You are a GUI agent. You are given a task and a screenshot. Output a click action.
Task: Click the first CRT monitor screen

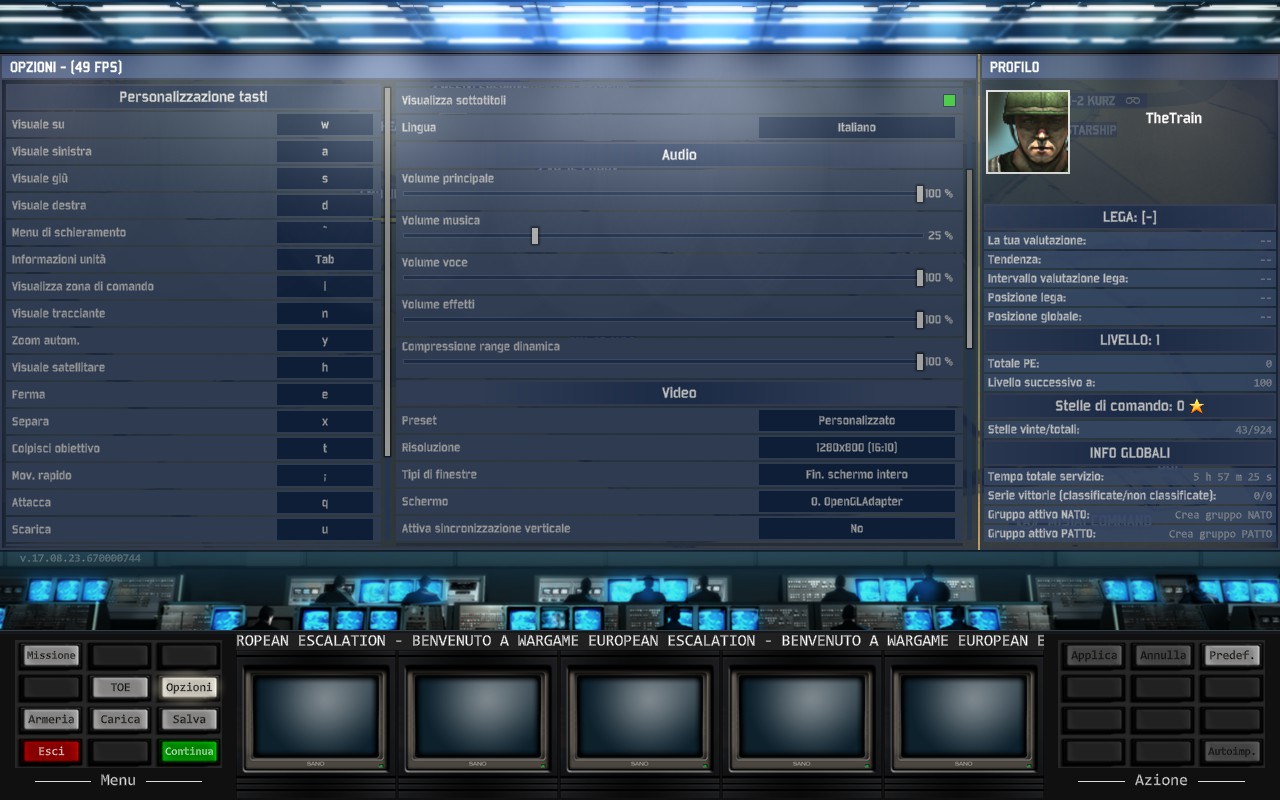[x=316, y=716]
